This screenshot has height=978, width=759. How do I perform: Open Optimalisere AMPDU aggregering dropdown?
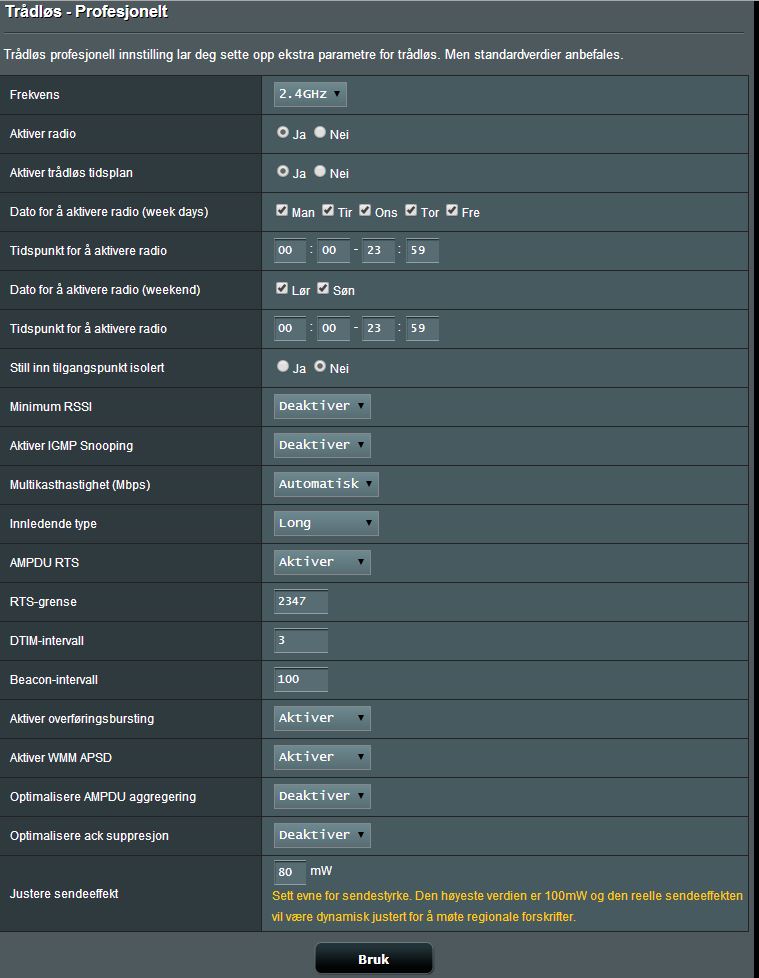[x=322, y=796]
